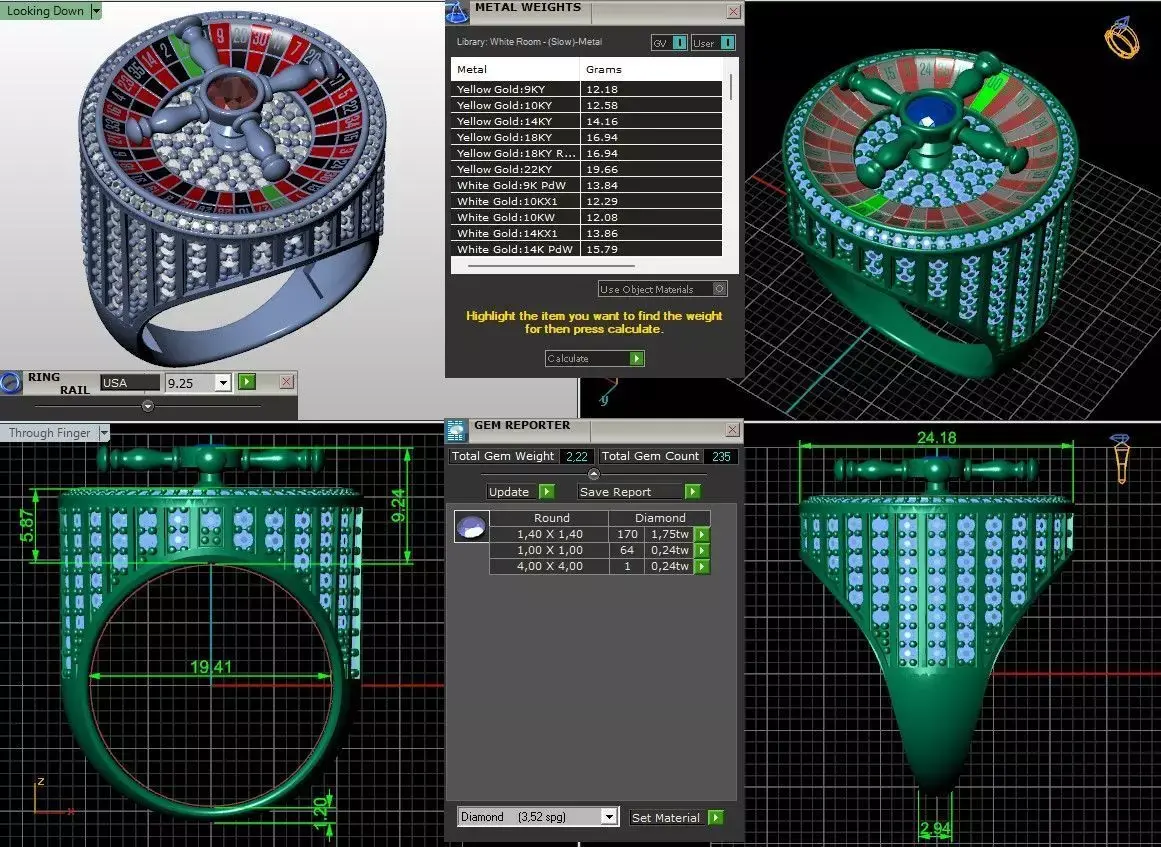Click the 1,00 X 1,00 gem size cell

549,550
